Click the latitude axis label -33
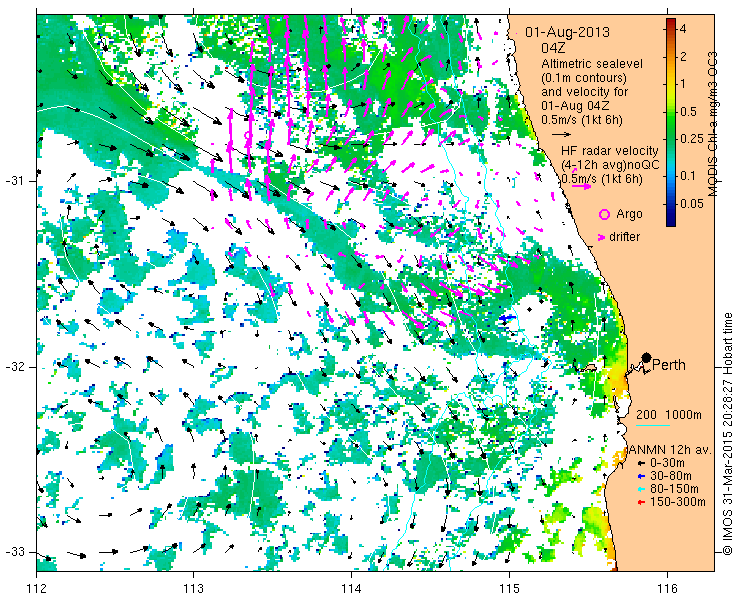 15,552
